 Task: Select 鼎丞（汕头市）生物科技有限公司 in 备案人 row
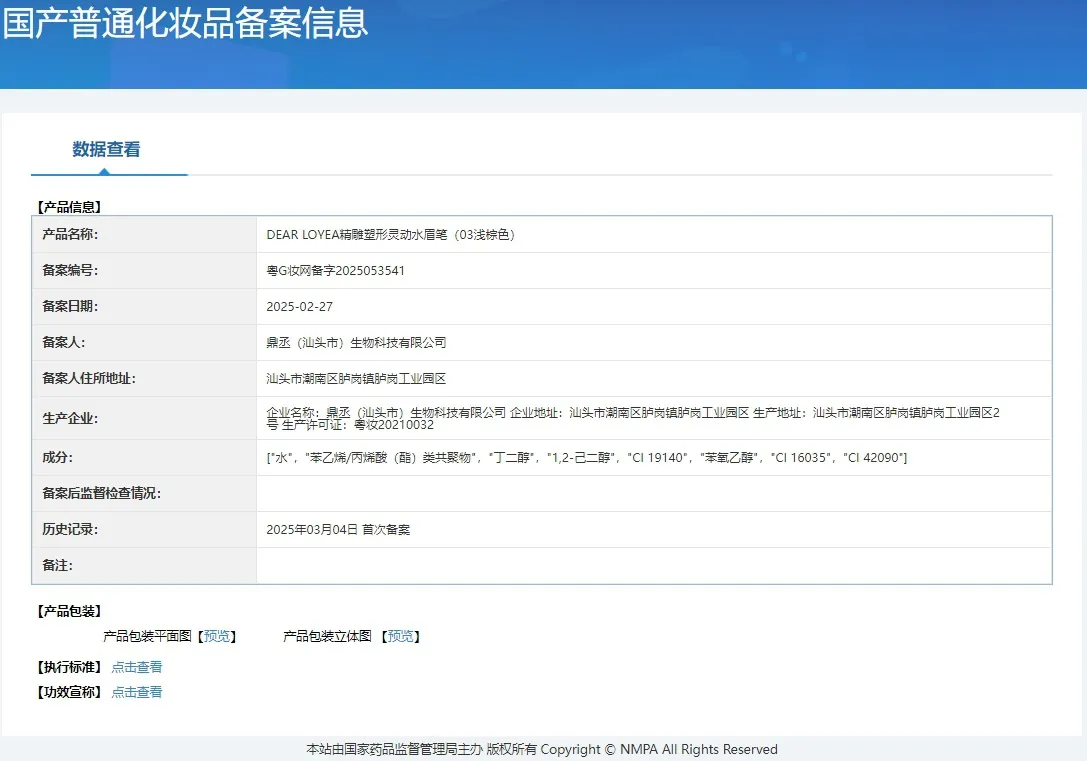click(356, 342)
